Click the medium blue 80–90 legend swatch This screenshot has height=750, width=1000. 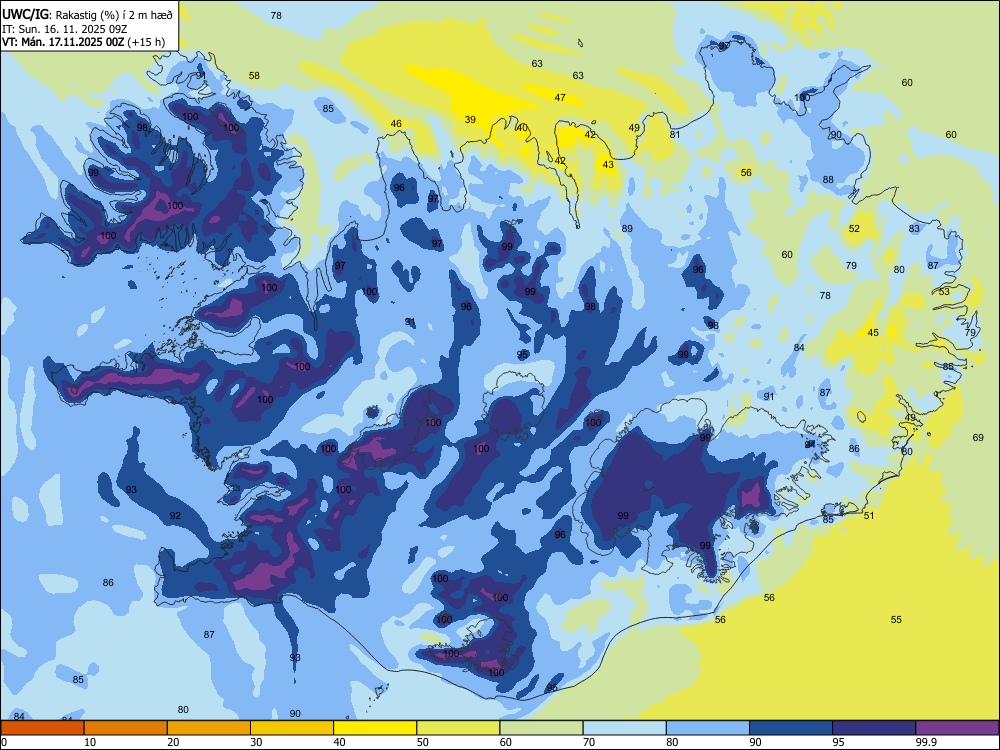[x=708, y=728]
